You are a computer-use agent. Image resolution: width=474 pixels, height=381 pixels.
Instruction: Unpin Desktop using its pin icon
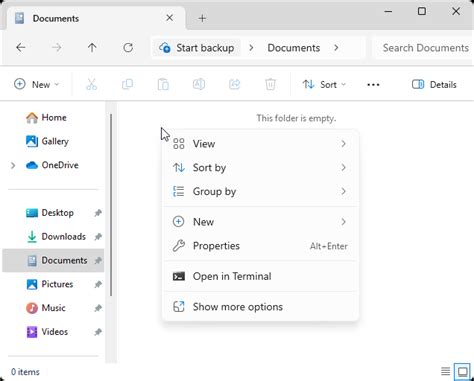click(x=98, y=213)
